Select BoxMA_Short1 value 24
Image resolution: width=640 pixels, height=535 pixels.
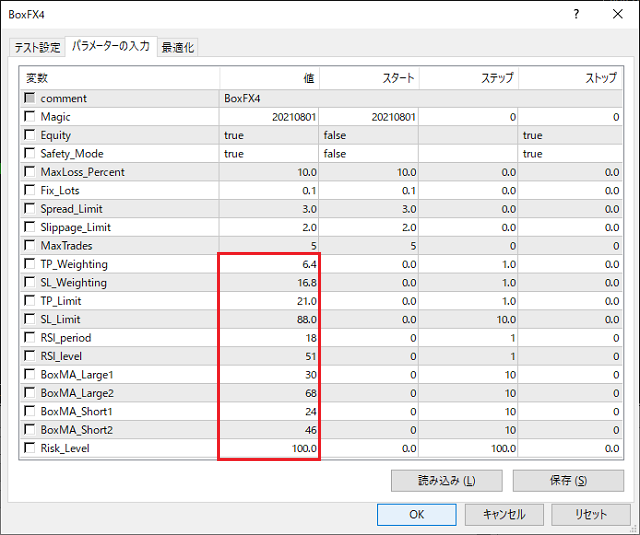point(269,411)
